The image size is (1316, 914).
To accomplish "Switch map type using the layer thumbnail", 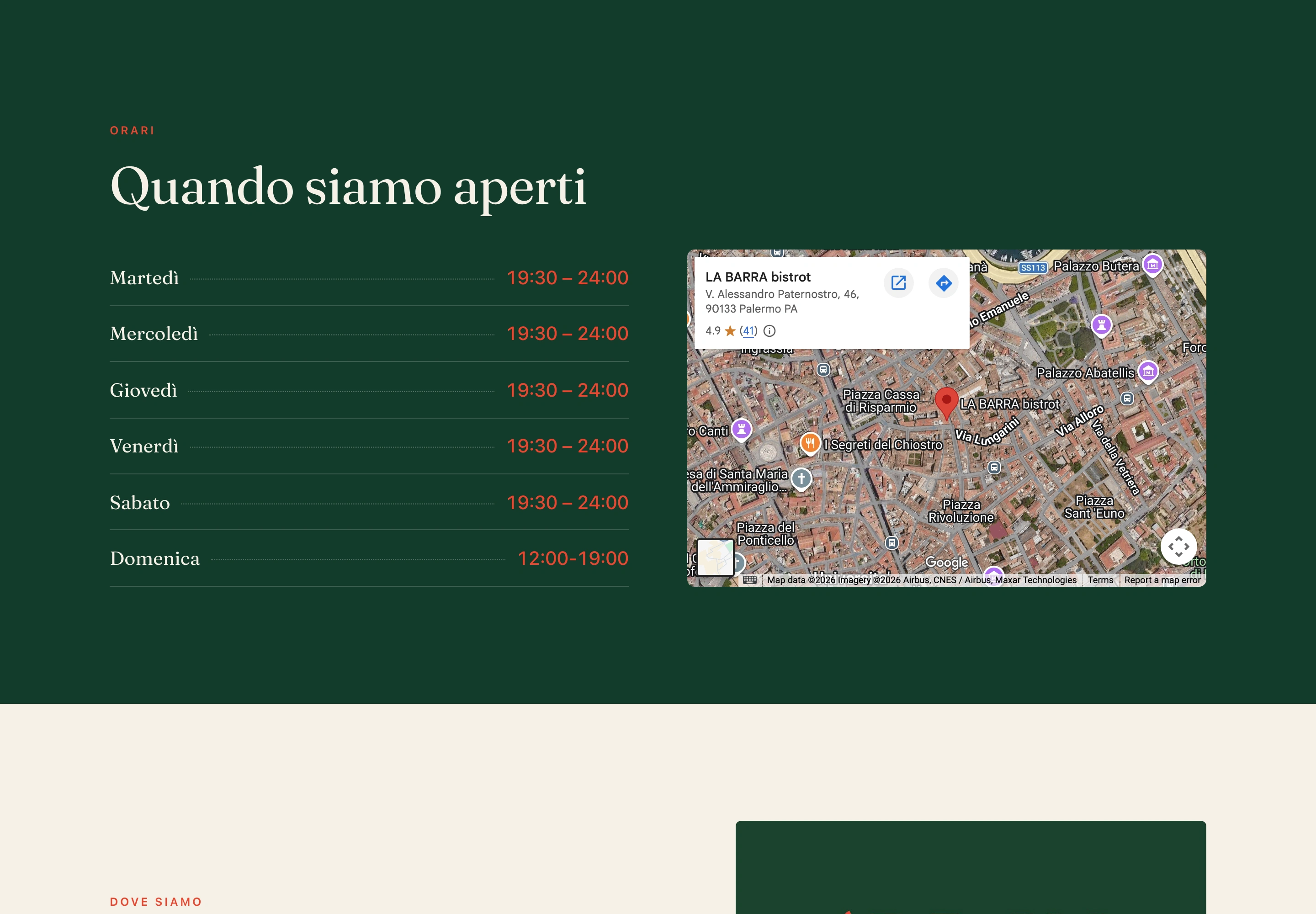I will tap(715, 557).
